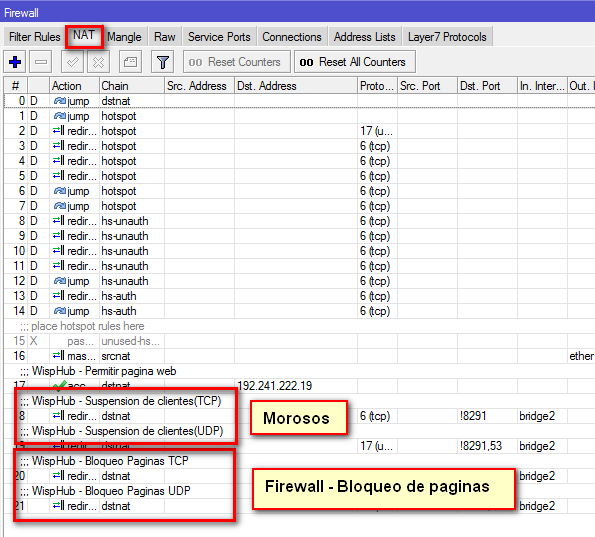Click redirect icon in rule 5
595x537 pixels.
[x=58, y=176]
